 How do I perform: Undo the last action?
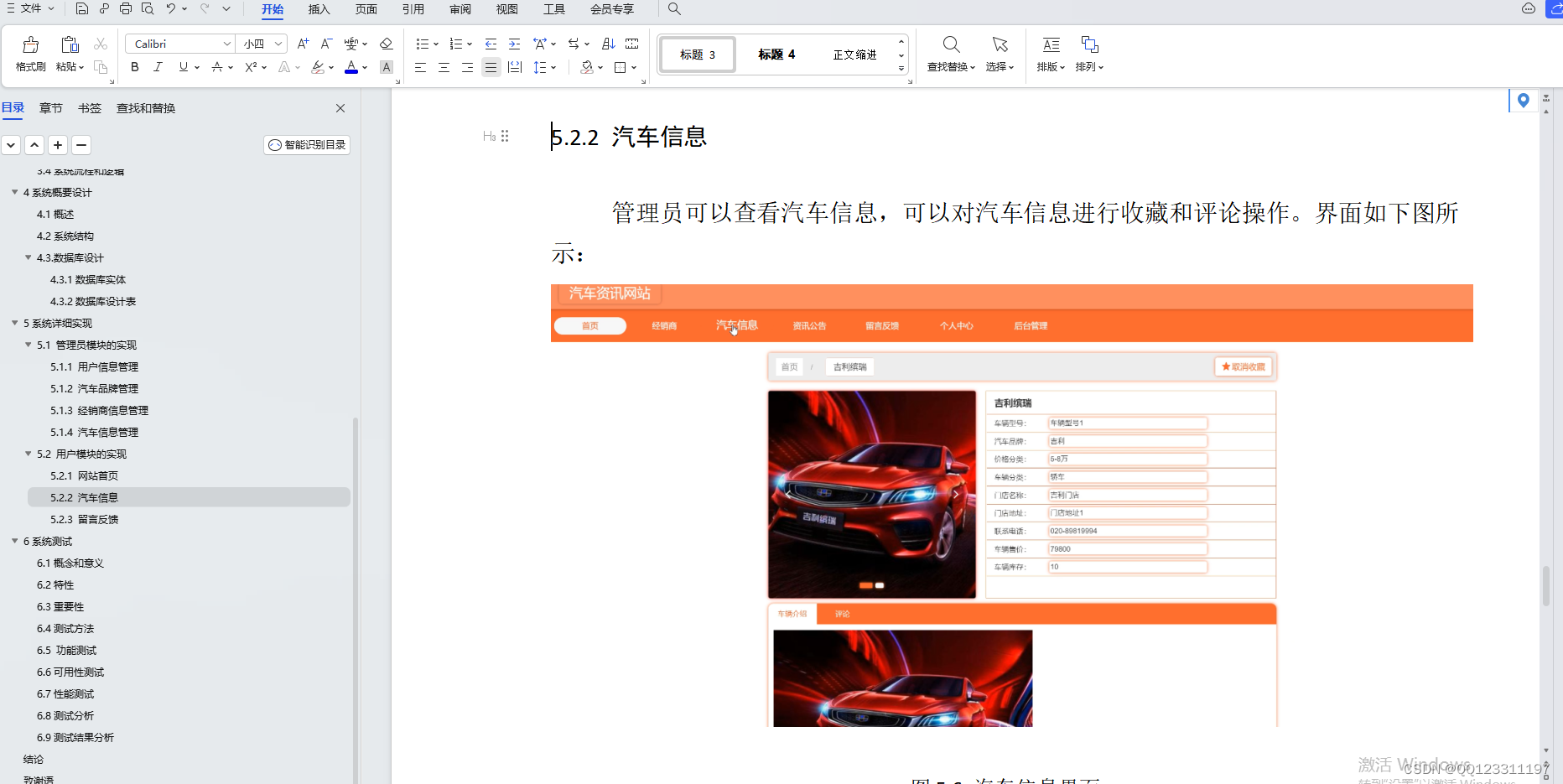click(x=170, y=8)
